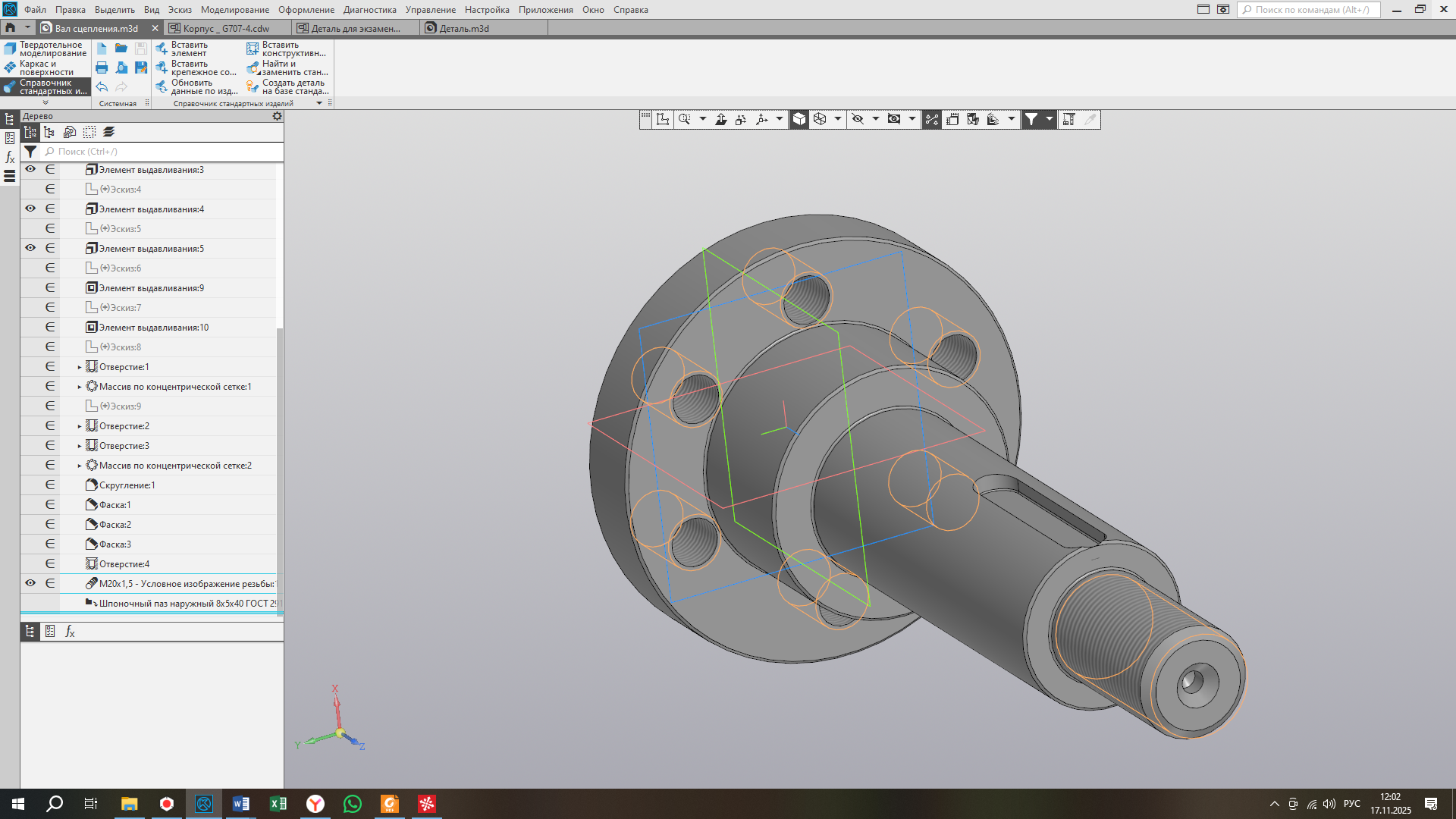Open the tree panel settings gear
The width and height of the screenshot is (1456, 819).
click(x=277, y=116)
